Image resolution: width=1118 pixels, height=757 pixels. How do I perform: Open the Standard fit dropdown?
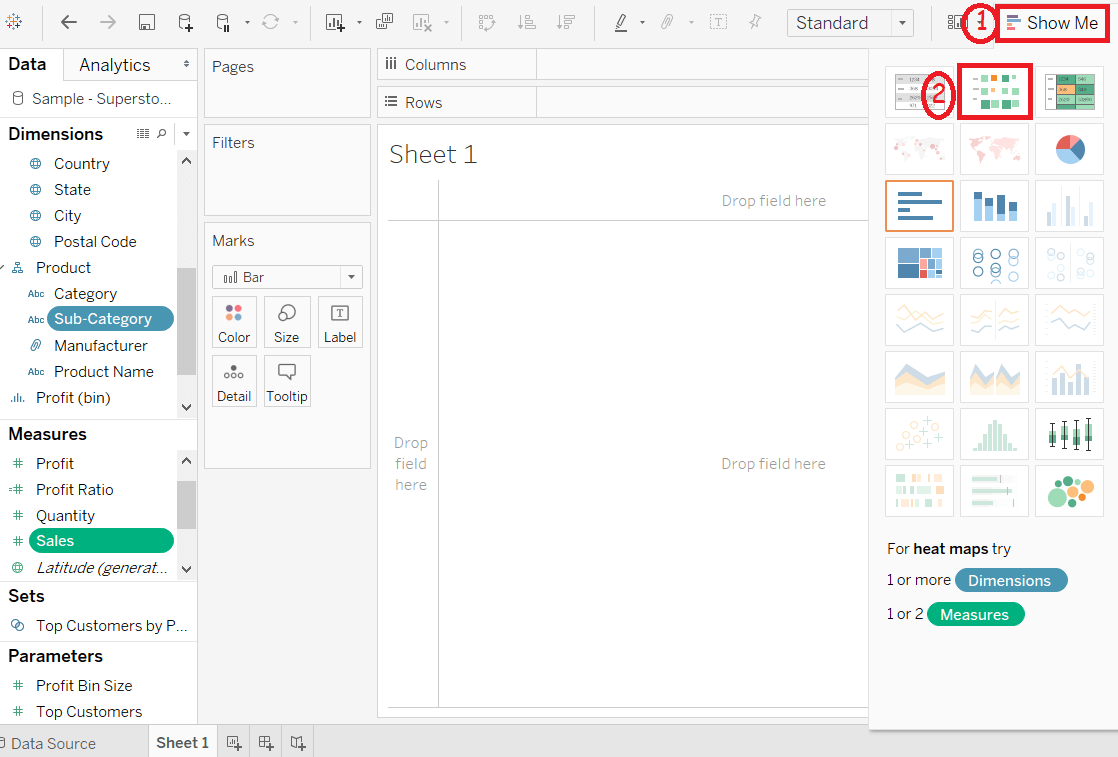(x=850, y=23)
